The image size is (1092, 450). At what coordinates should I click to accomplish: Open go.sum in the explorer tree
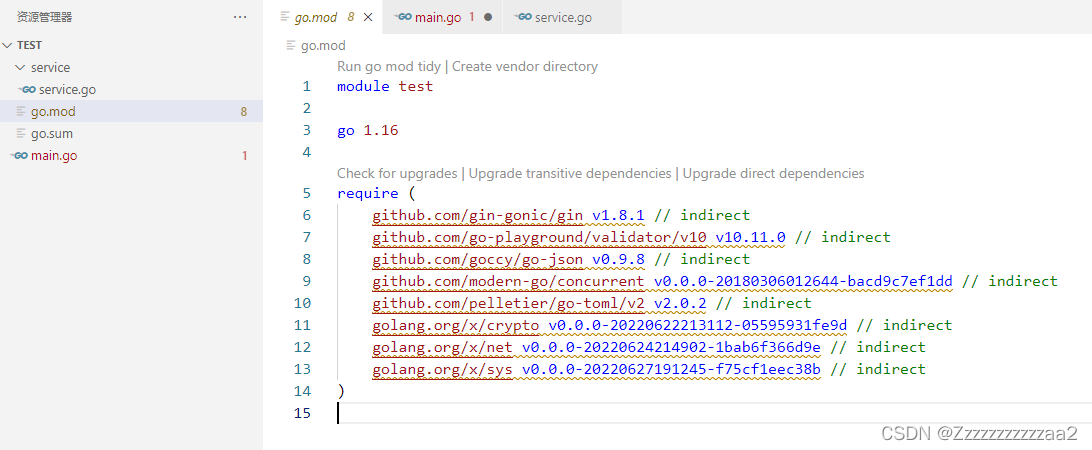point(52,134)
